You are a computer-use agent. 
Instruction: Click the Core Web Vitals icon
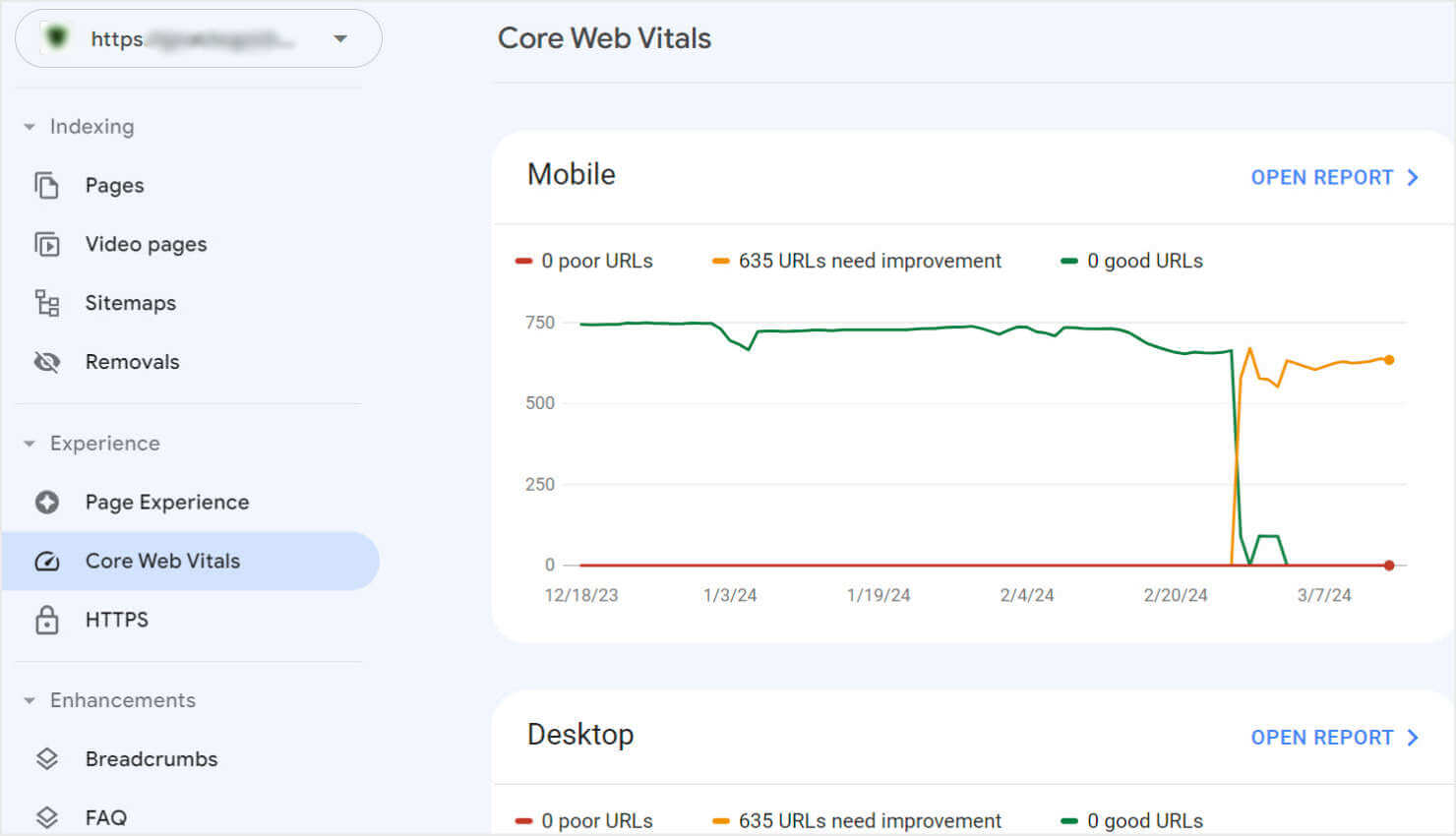click(x=46, y=561)
